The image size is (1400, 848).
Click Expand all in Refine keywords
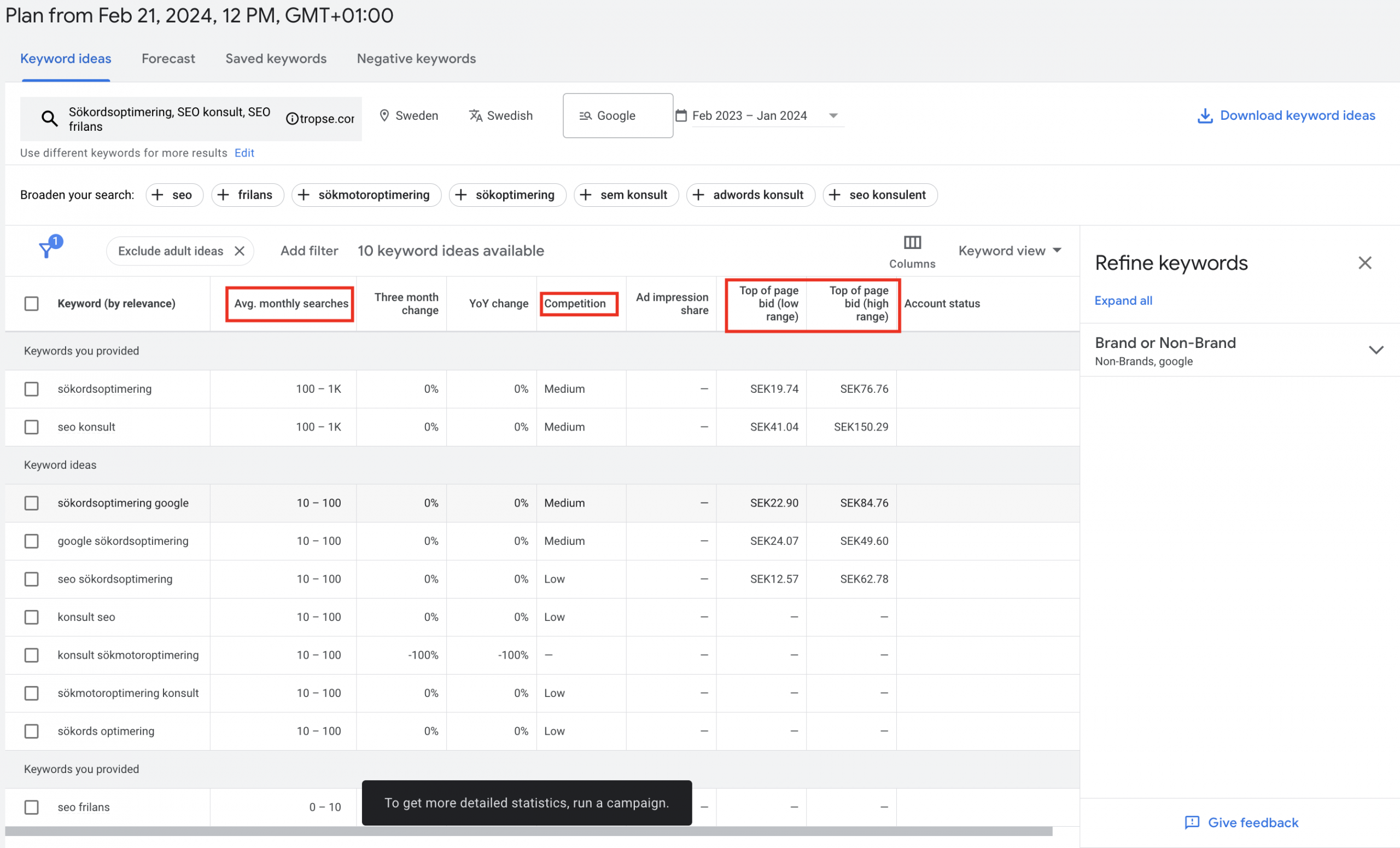click(x=1123, y=301)
